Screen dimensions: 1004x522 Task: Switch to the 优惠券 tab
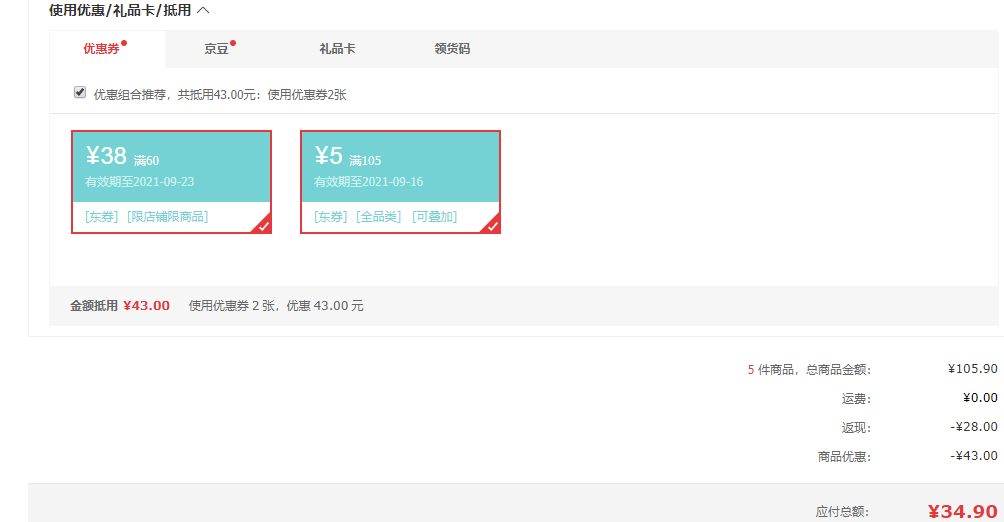[x=101, y=49]
